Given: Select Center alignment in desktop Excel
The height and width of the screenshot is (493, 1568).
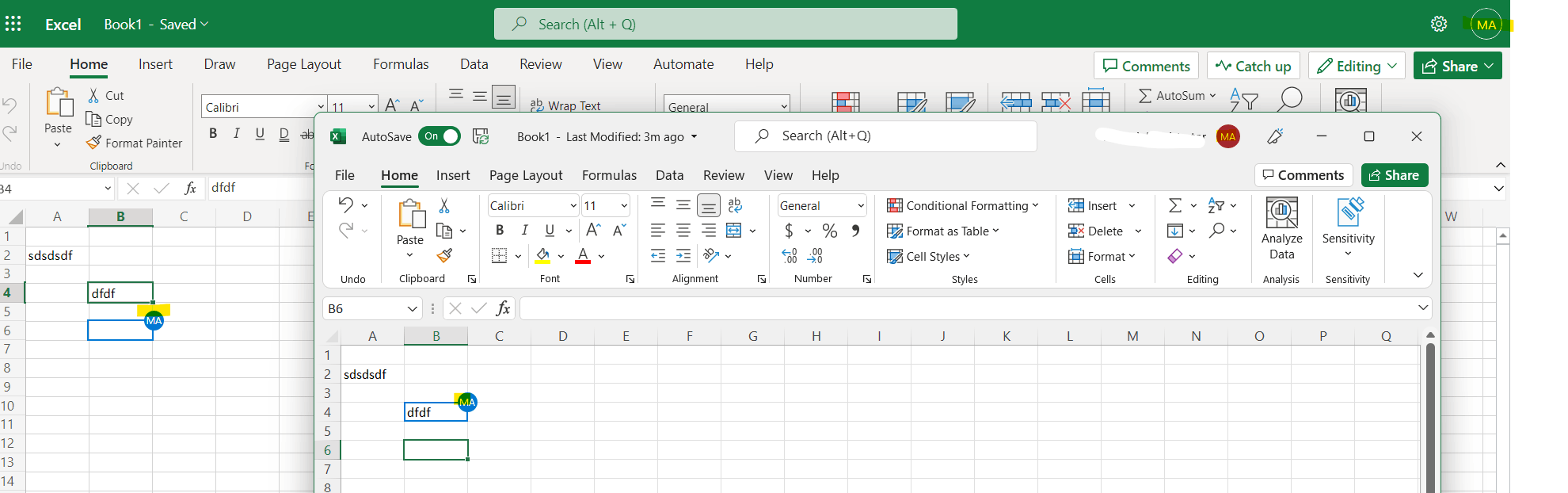Looking at the screenshot, I should (683, 231).
